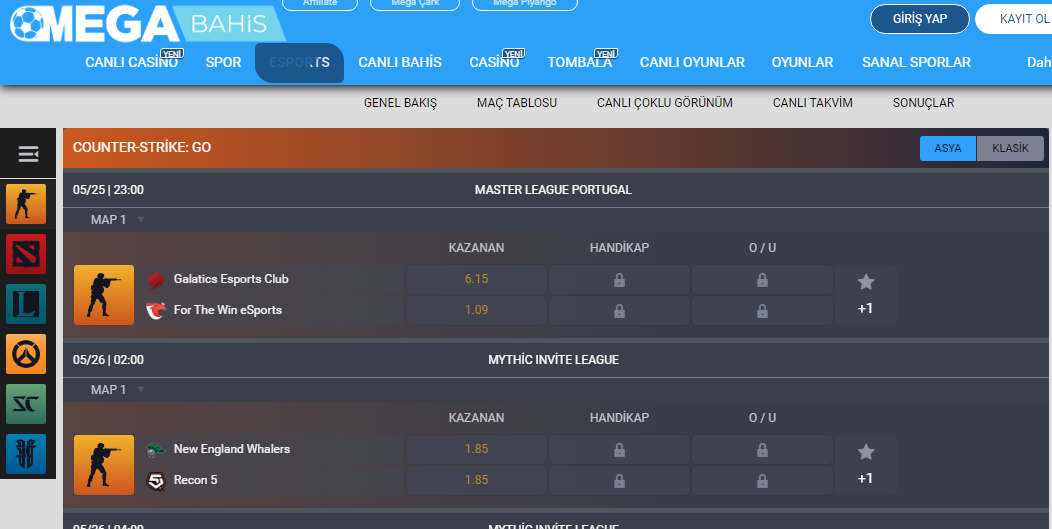Click Galatics Esports Club team name
This screenshot has height=529, width=1052.
click(x=231, y=279)
